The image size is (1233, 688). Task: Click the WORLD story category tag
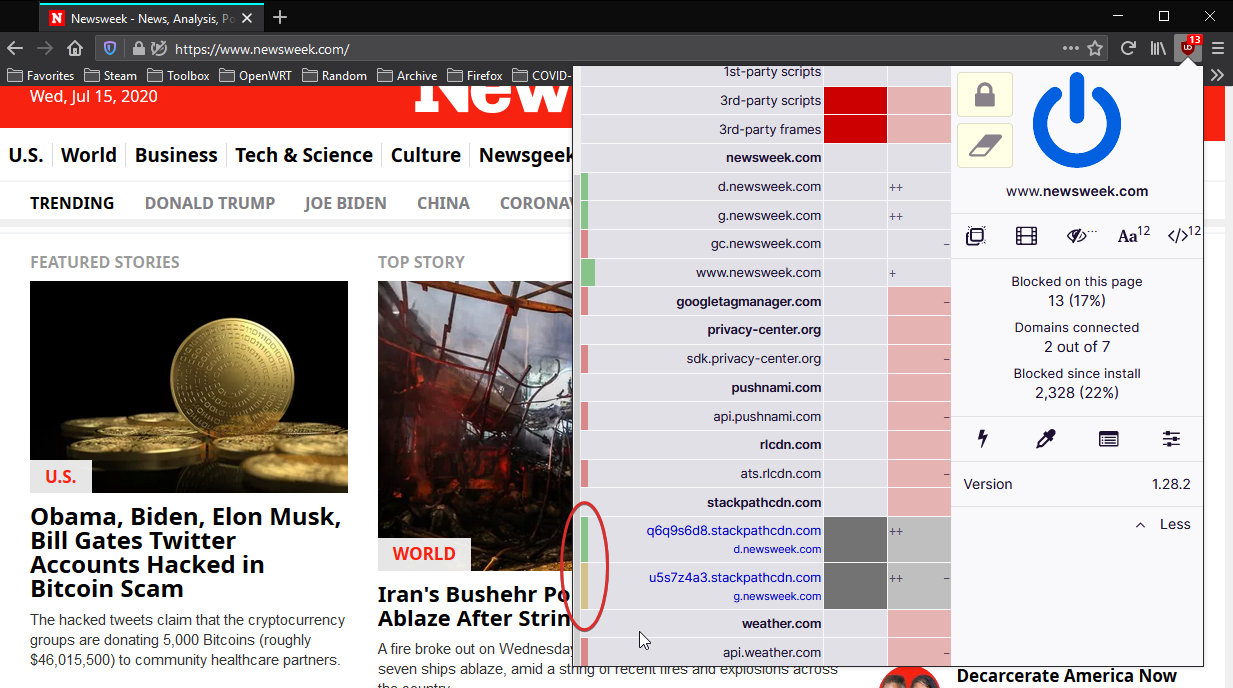coord(424,554)
